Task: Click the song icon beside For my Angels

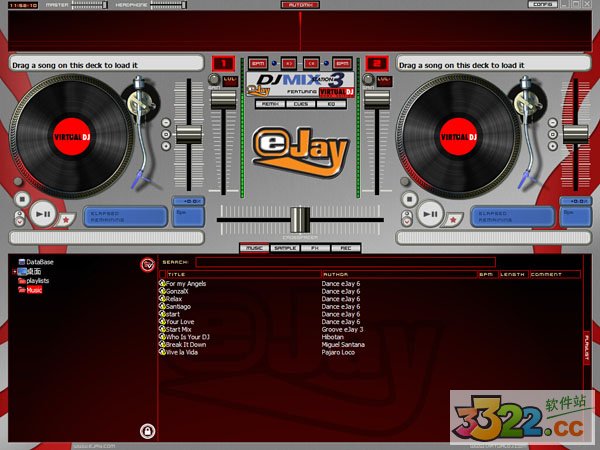Action: tap(162, 283)
